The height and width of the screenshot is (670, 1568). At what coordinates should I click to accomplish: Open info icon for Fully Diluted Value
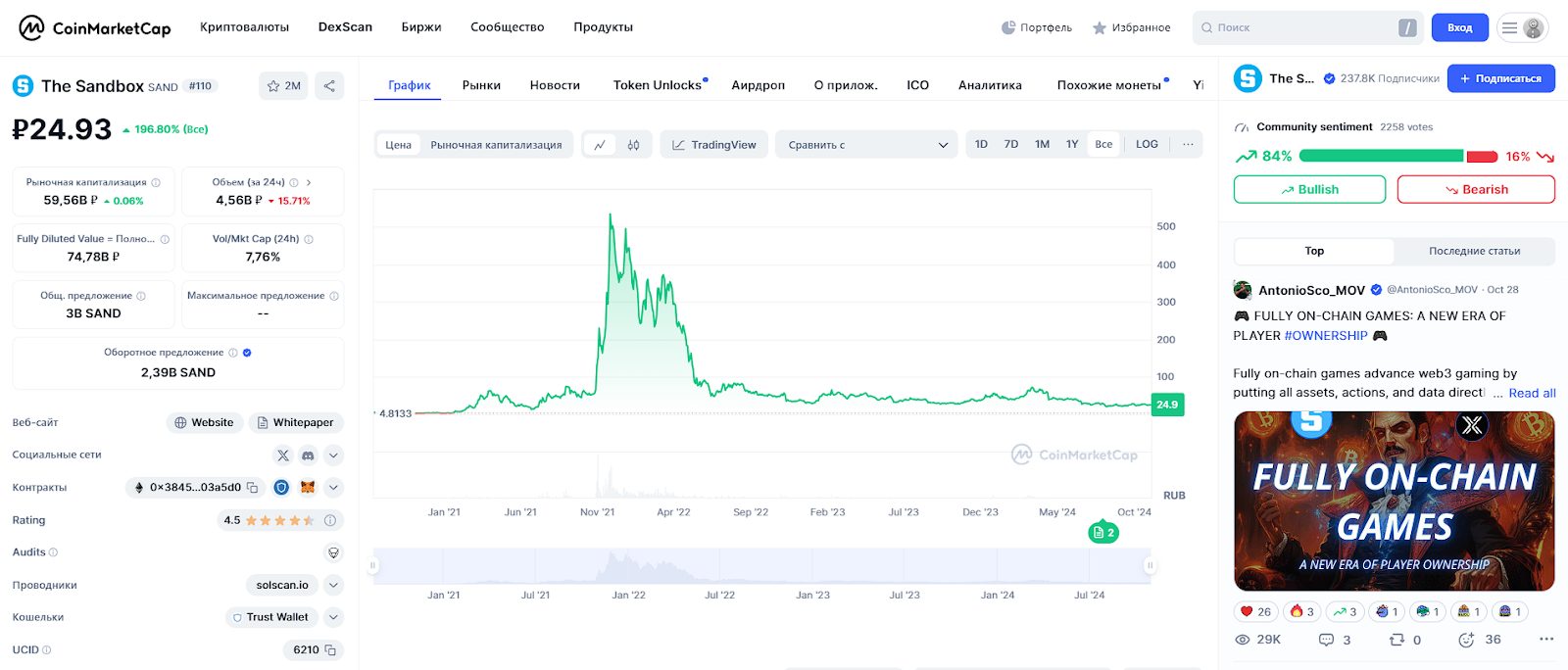[165, 239]
